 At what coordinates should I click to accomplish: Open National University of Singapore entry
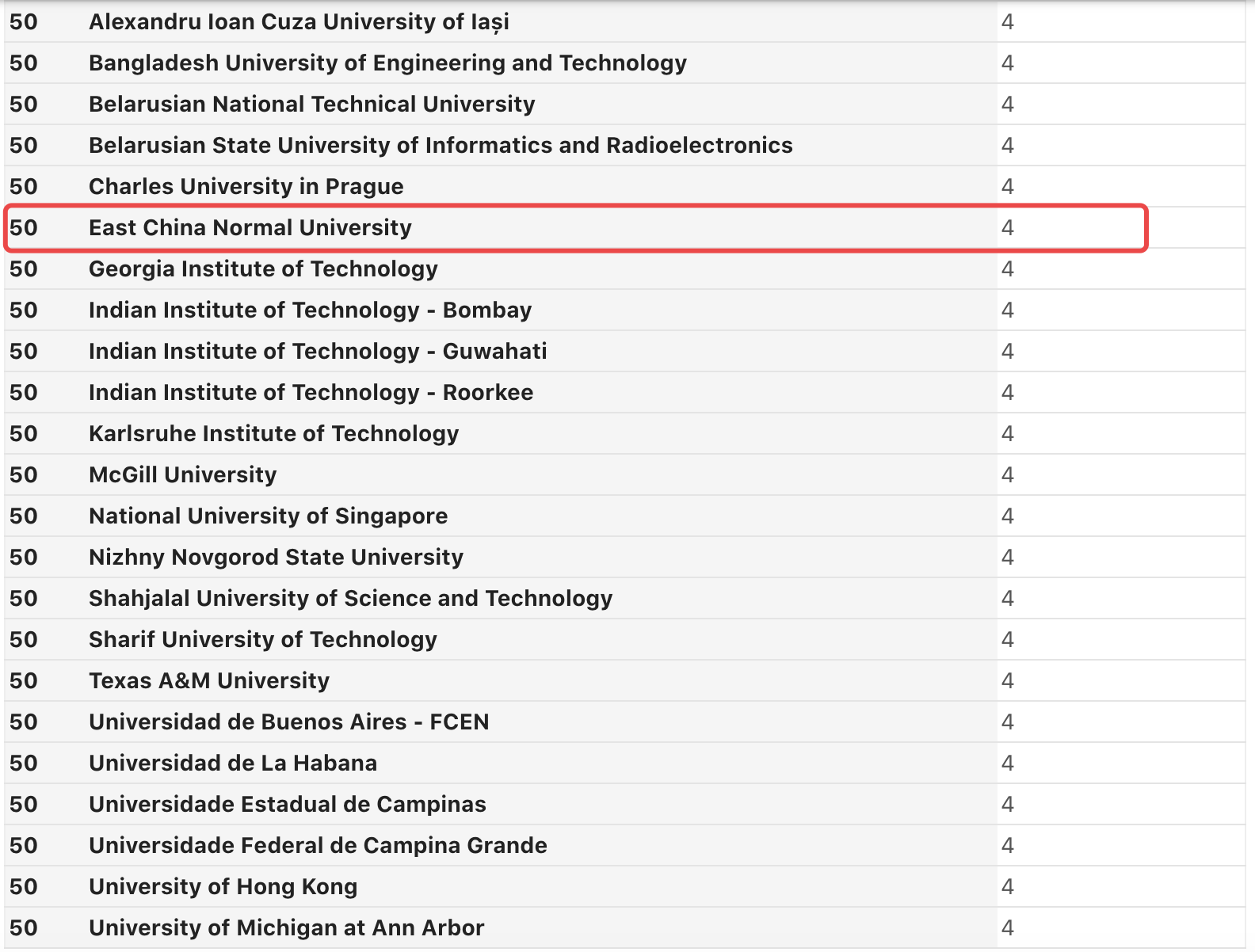click(x=268, y=516)
